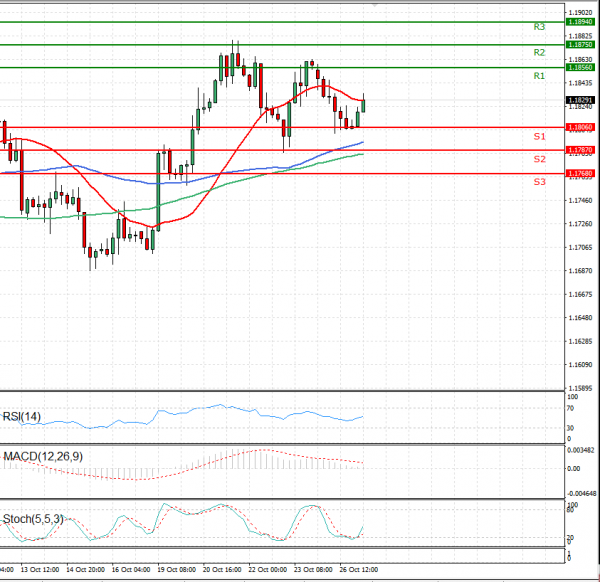Click the 1.16285 price axis value

pyautogui.click(x=580, y=341)
